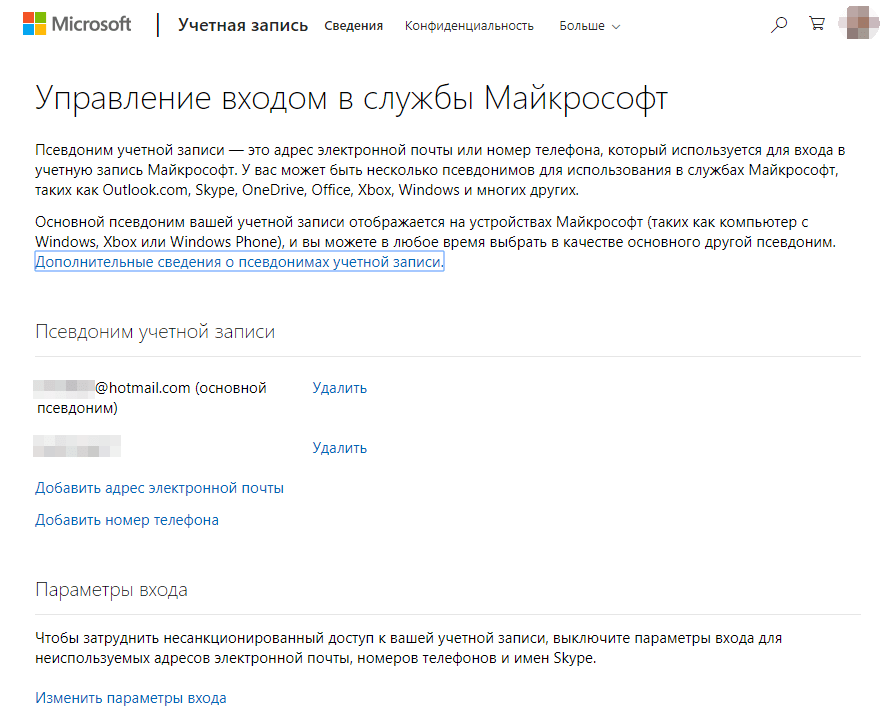
Task: Click Добавить адрес электронной почты
Action: [159, 488]
